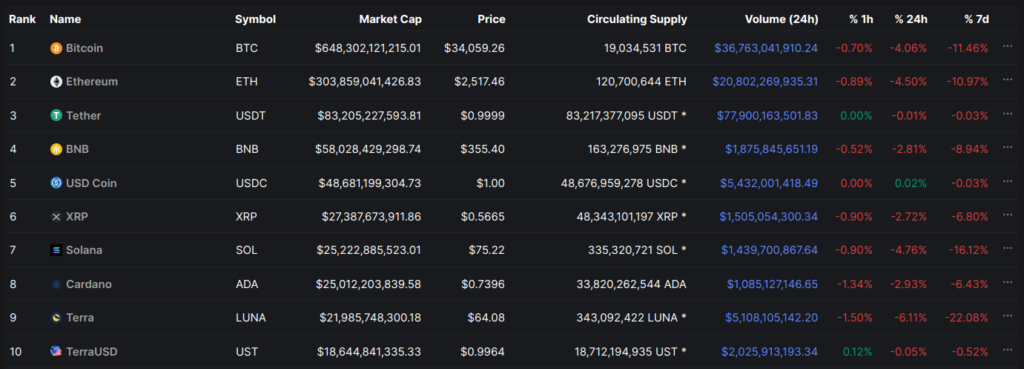This screenshot has height=369, width=1024.
Task: Sort by the Circulating Supply header
Action: tap(637, 20)
